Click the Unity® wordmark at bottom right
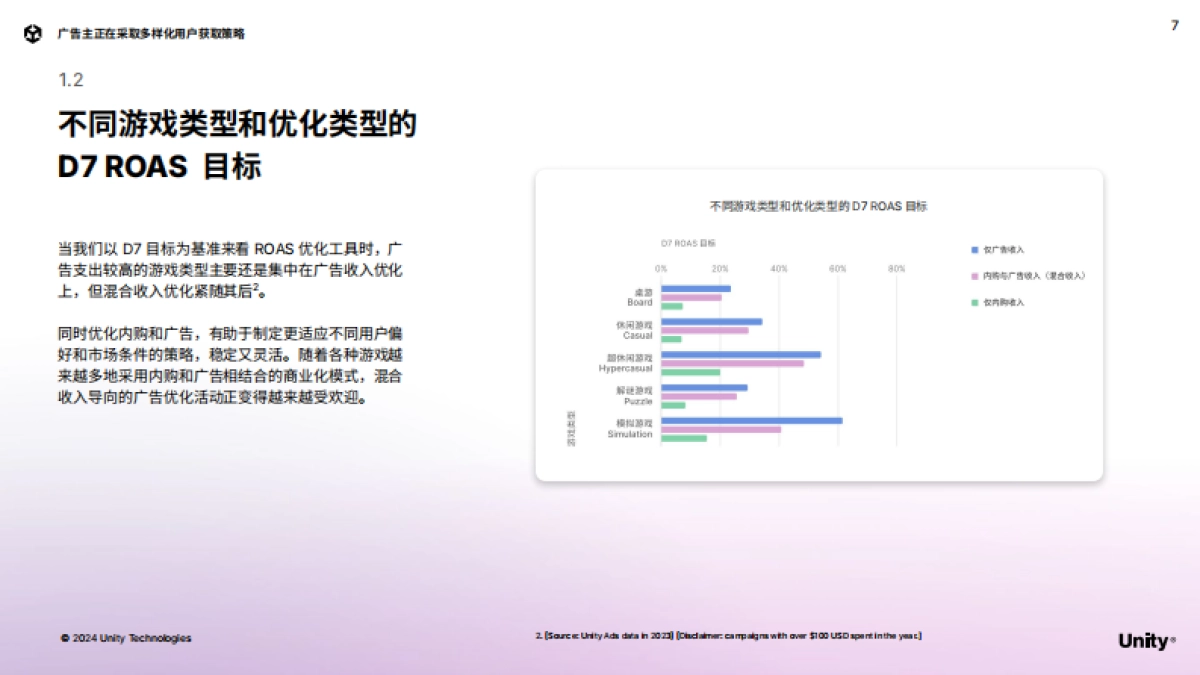 [x=1143, y=640]
